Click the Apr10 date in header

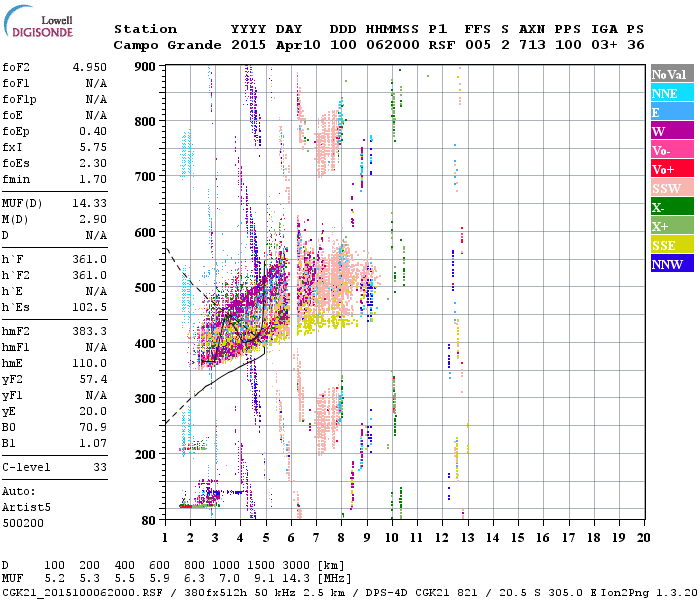pos(298,45)
